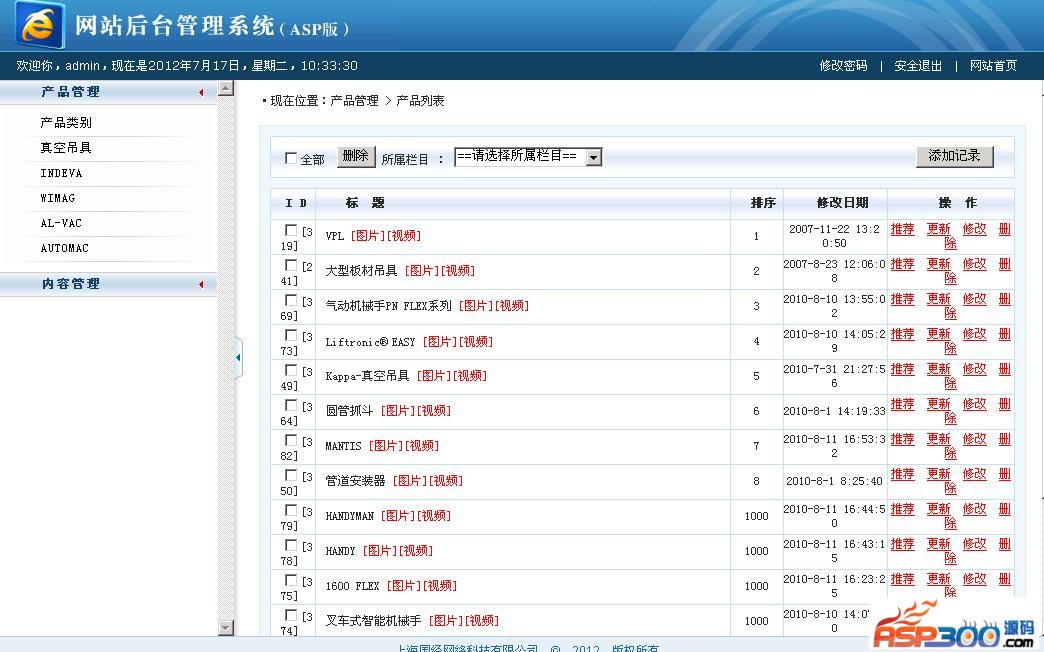Click 更新 for the 气动机械手PN FLEX系列 row

click(x=939, y=299)
